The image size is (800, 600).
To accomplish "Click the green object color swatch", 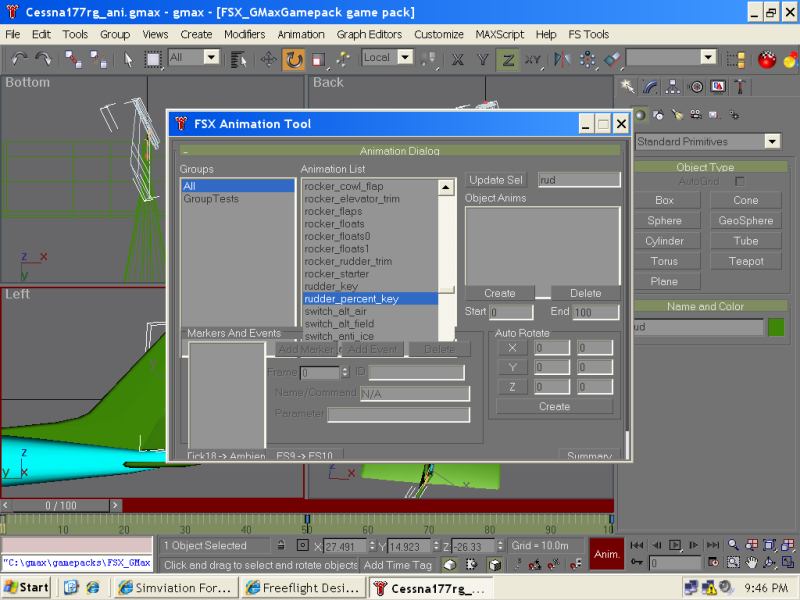I will pos(776,327).
